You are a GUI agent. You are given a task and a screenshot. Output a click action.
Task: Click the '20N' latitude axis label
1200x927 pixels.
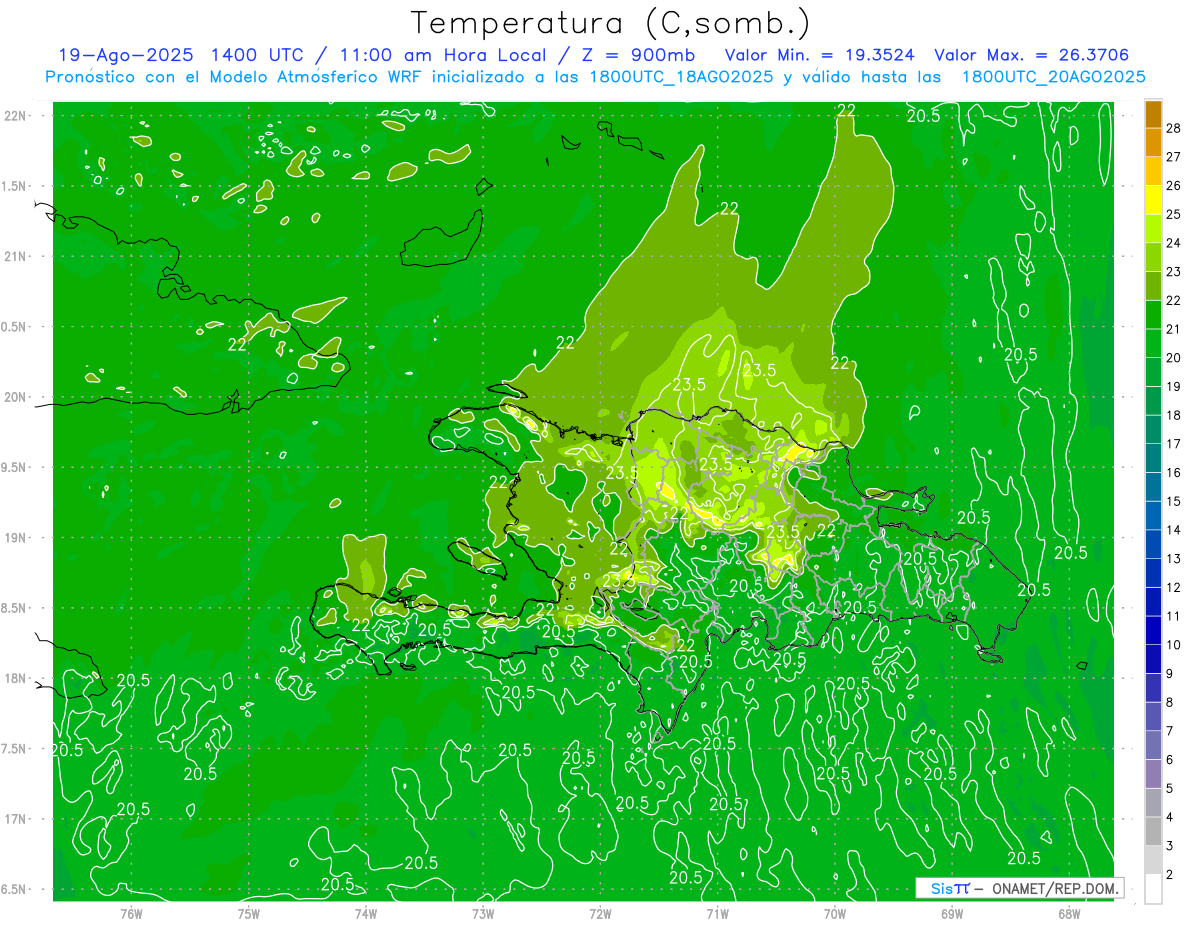(15, 397)
